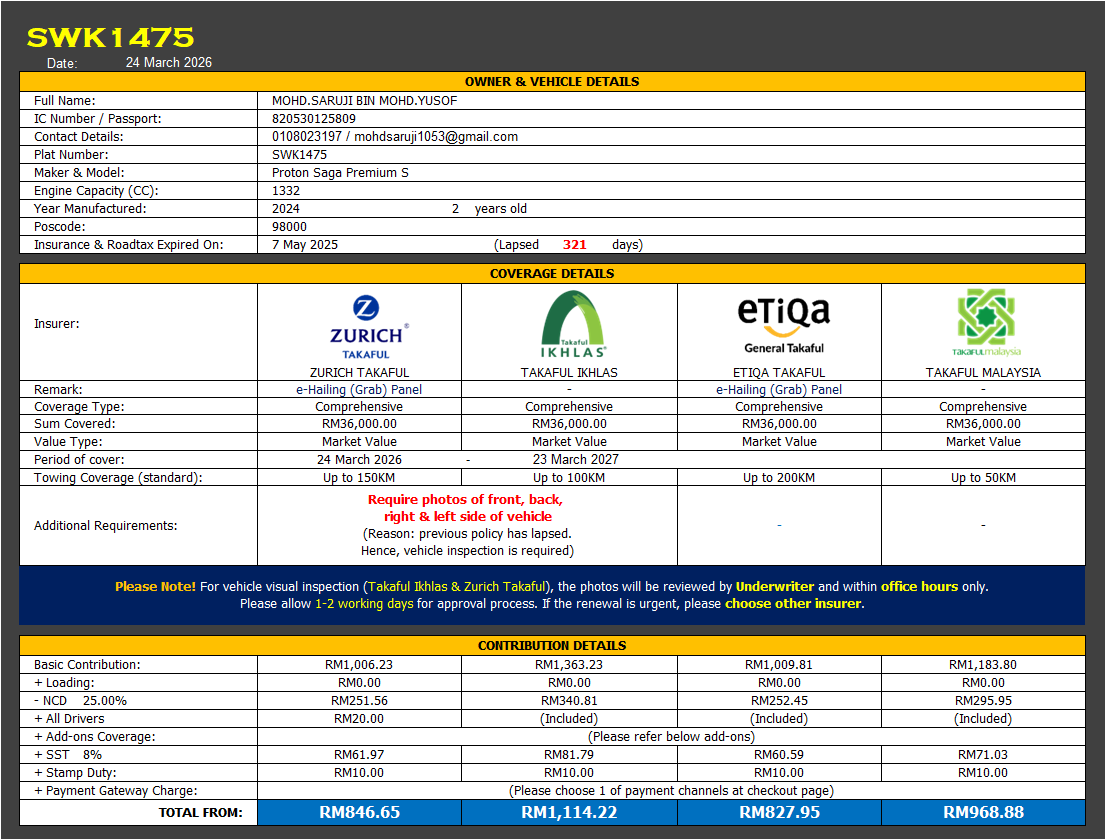Click the IC number 820530125809
Image resolution: width=1105 pixels, height=839 pixels.
click(313, 119)
